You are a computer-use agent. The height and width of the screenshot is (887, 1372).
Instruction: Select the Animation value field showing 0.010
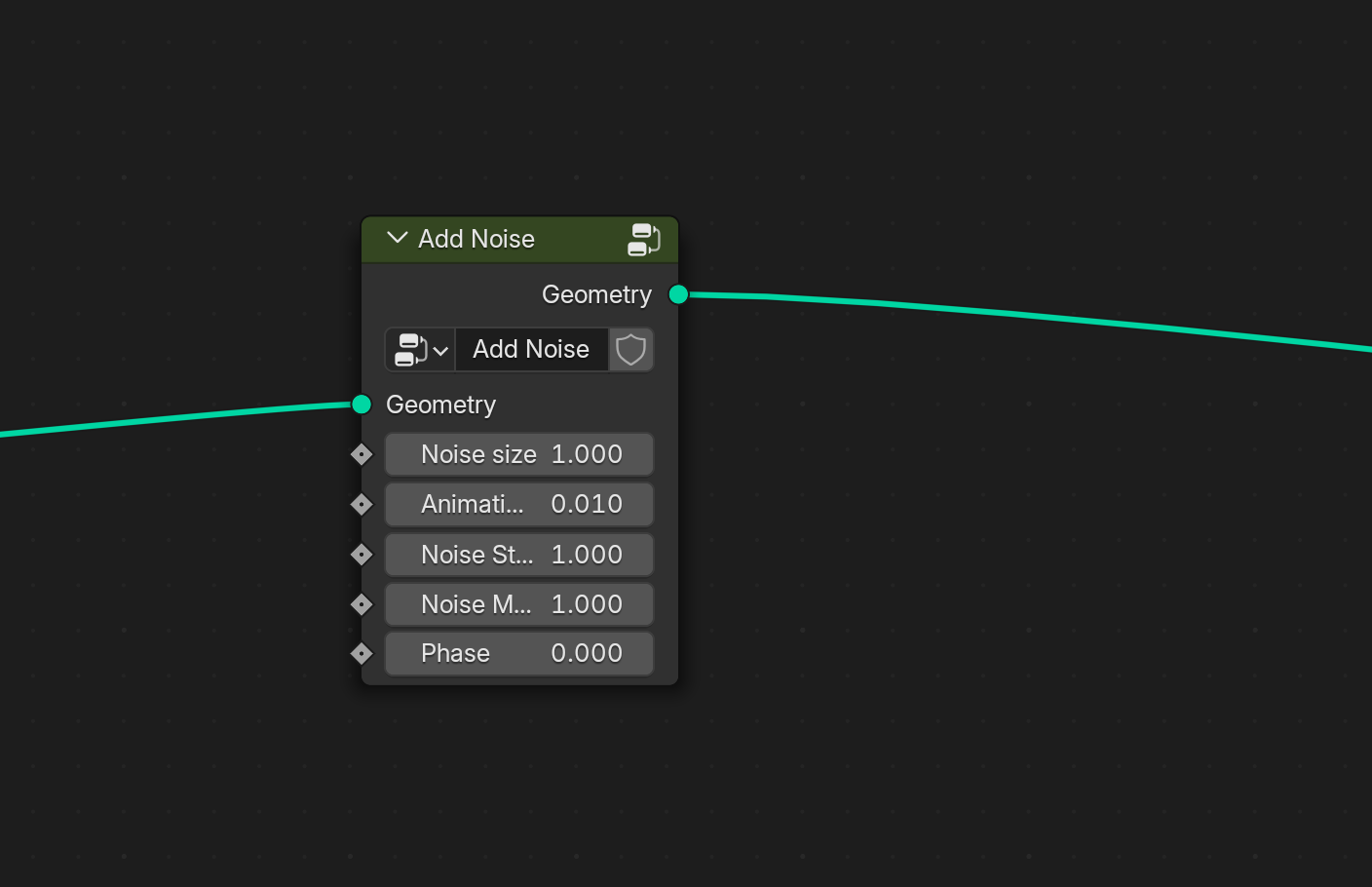pos(518,504)
